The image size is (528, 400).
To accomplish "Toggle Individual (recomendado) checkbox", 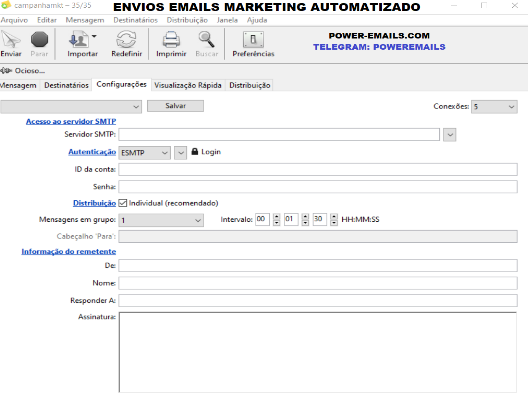I will (x=123, y=203).
